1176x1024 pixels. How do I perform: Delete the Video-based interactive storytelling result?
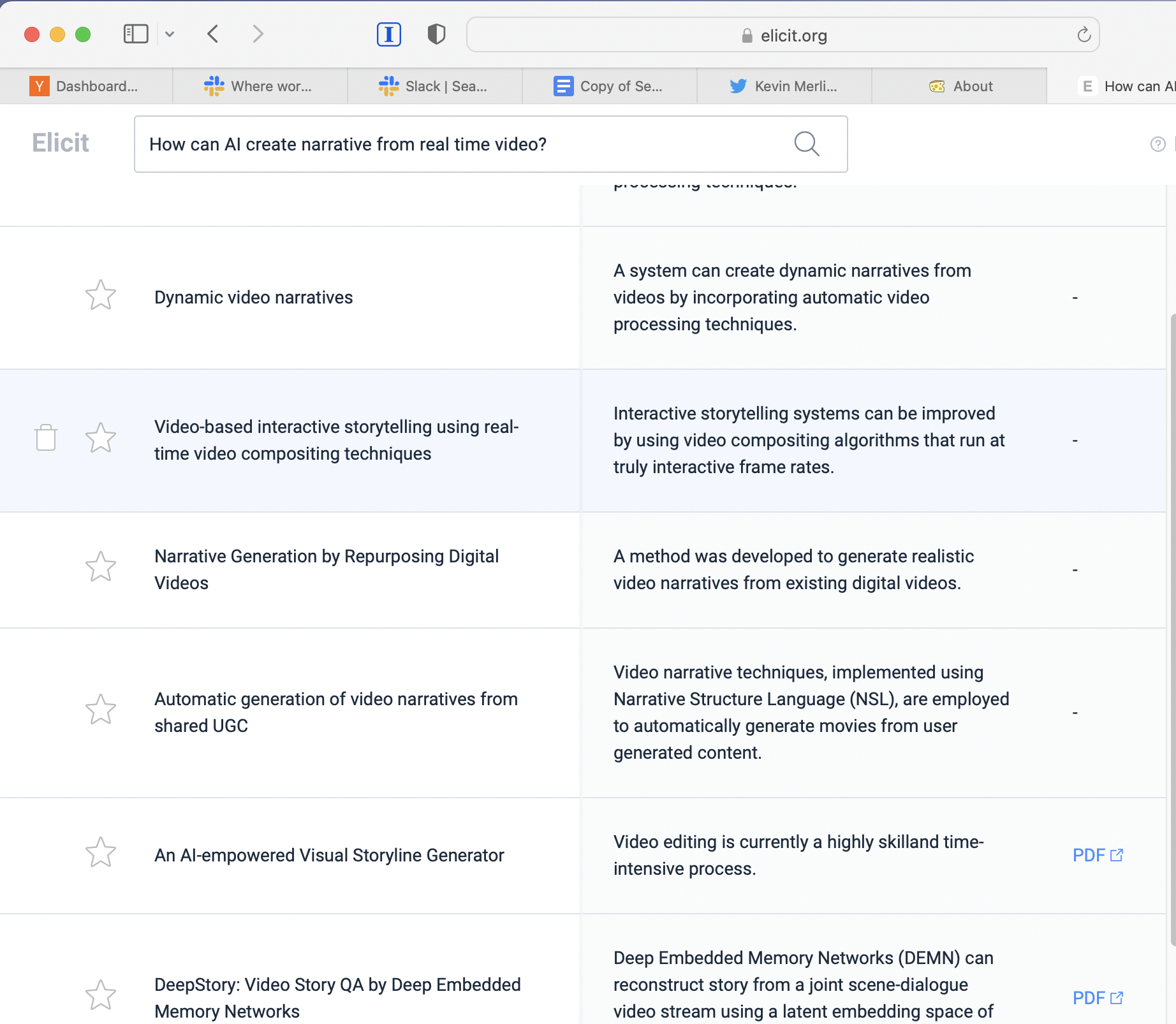pyautogui.click(x=46, y=438)
